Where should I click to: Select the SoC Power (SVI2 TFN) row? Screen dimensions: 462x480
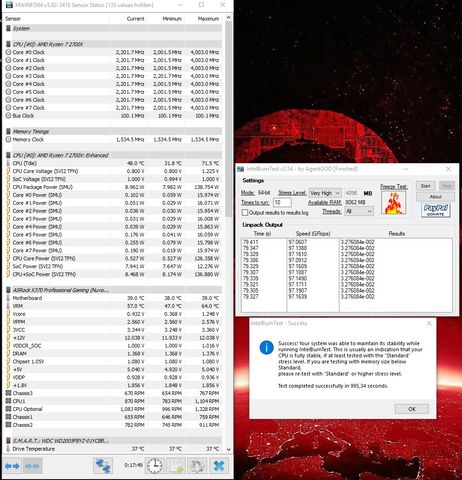click(x=113, y=266)
